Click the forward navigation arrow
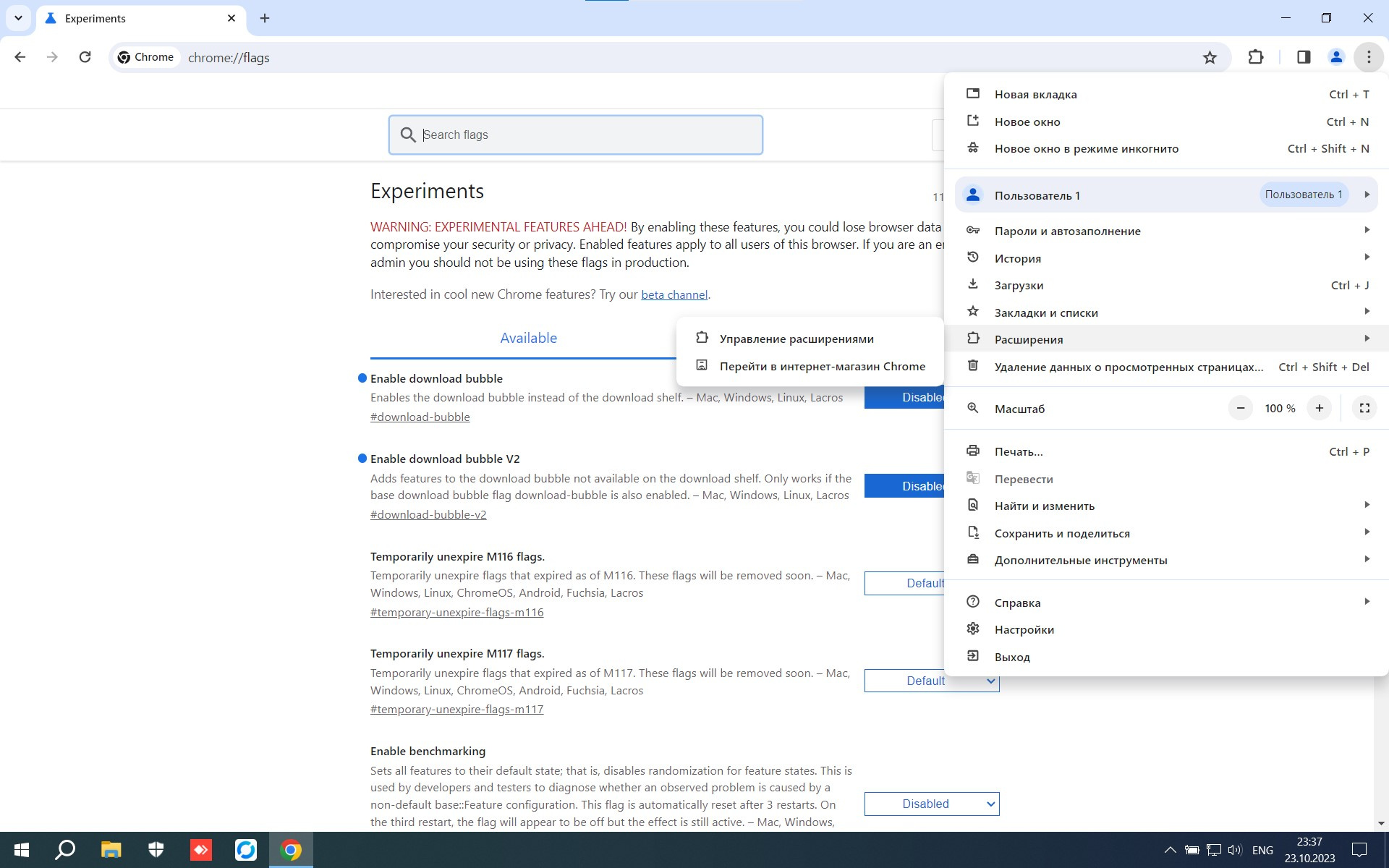Screen dimensions: 1389x868 coord(52,57)
